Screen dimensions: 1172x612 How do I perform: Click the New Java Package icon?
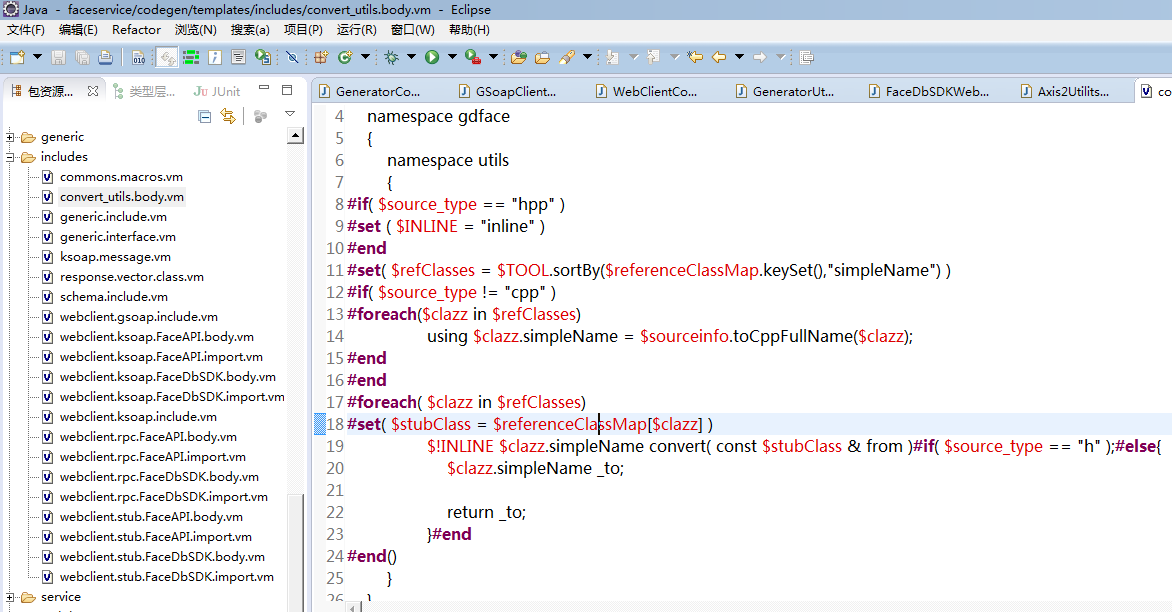point(321,58)
